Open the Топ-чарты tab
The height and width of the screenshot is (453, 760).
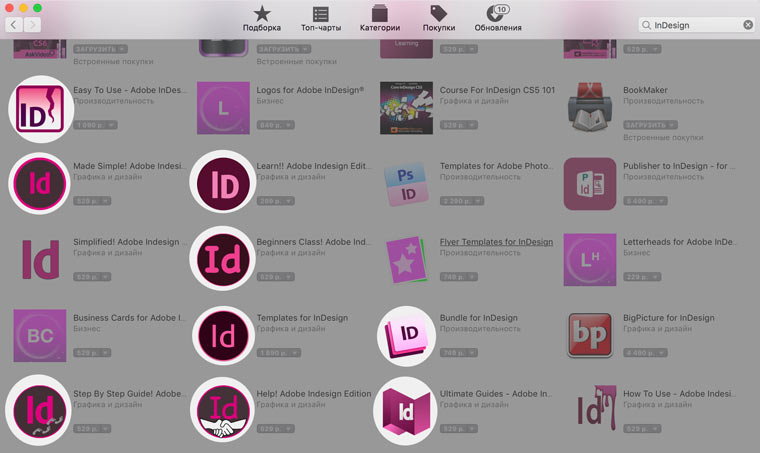[321, 19]
